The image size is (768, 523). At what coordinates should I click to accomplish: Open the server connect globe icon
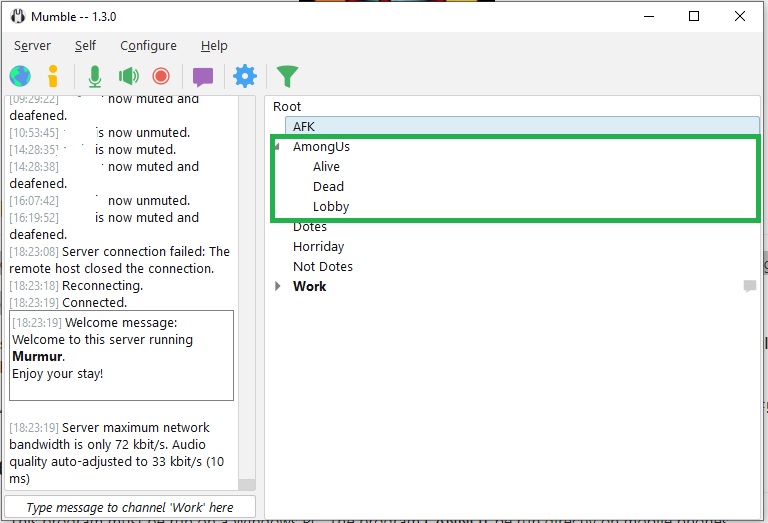[20, 76]
